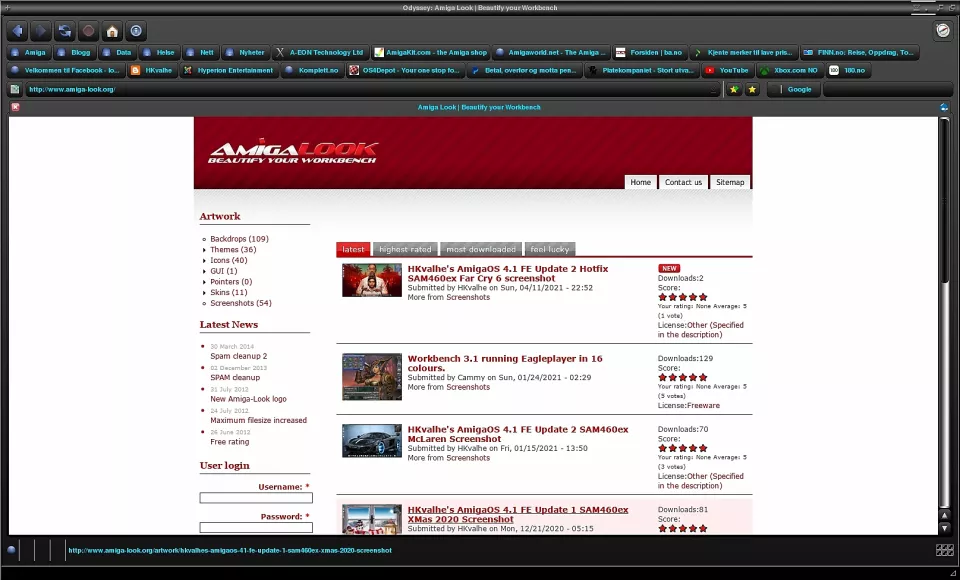Screen dimensions: 960x580
Task: Click the Forward navigation arrow
Action: (x=40, y=31)
